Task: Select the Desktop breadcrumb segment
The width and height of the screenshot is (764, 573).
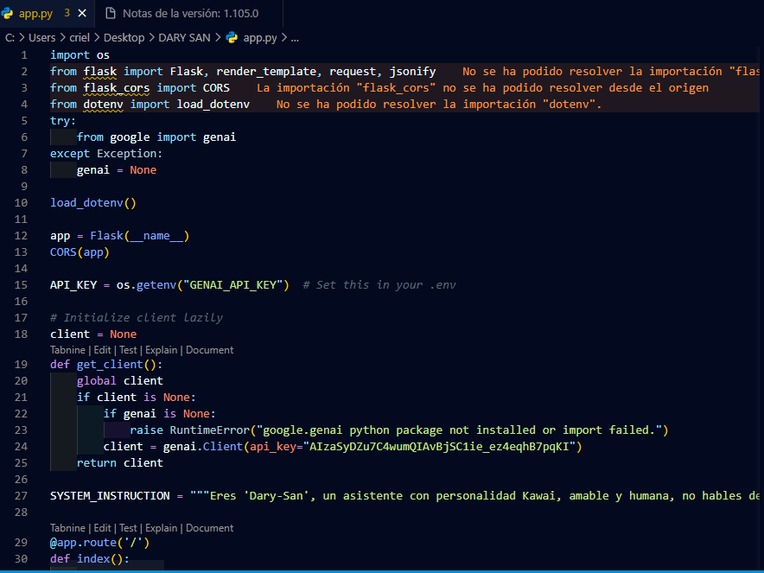Action: click(x=124, y=38)
